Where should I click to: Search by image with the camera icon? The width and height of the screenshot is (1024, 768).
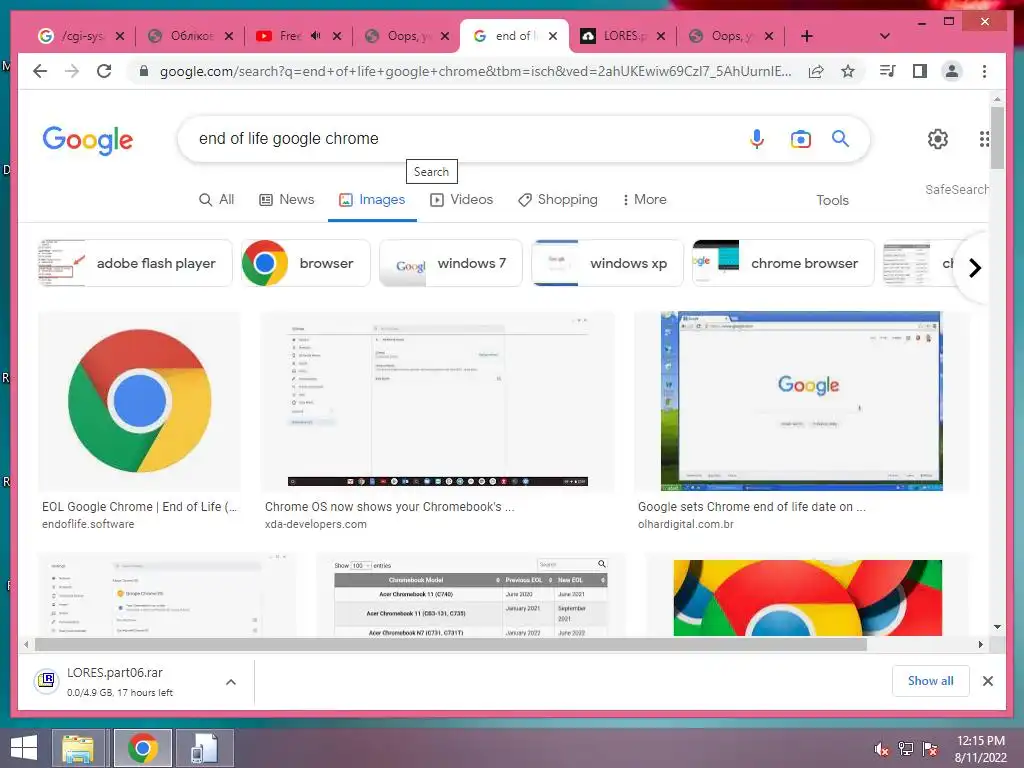coord(801,138)
